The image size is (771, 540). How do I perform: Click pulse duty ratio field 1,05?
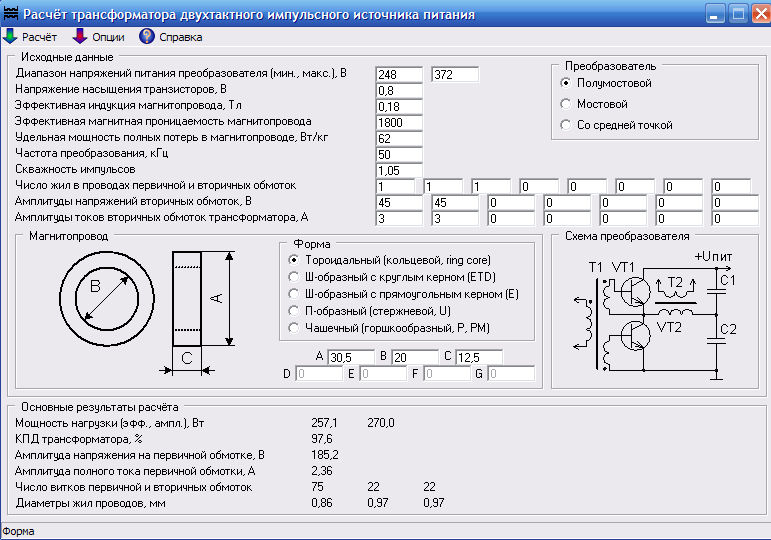pos(399,171)
